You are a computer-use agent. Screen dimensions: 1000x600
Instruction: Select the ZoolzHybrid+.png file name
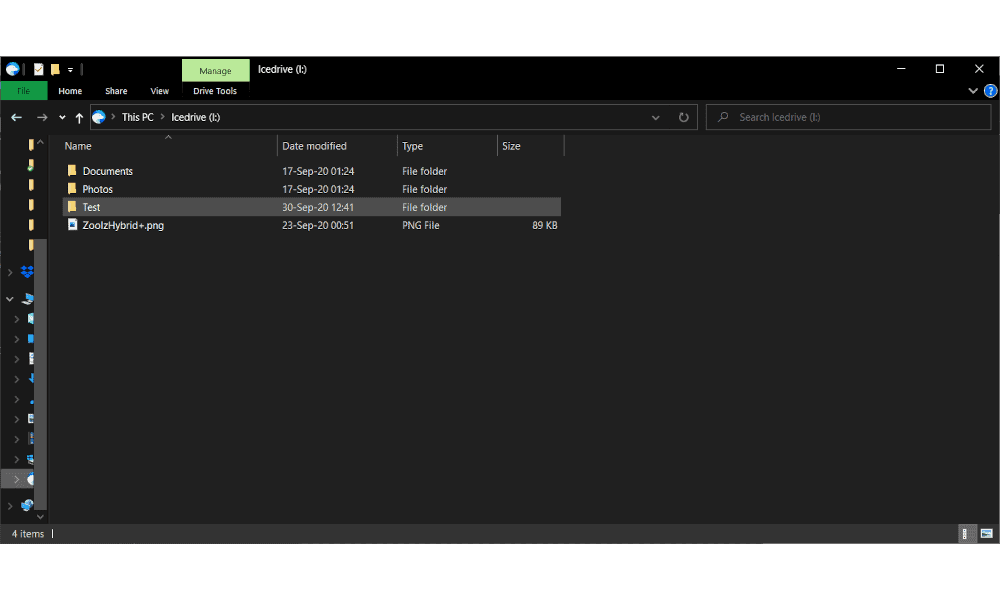(x=123, y=225)
